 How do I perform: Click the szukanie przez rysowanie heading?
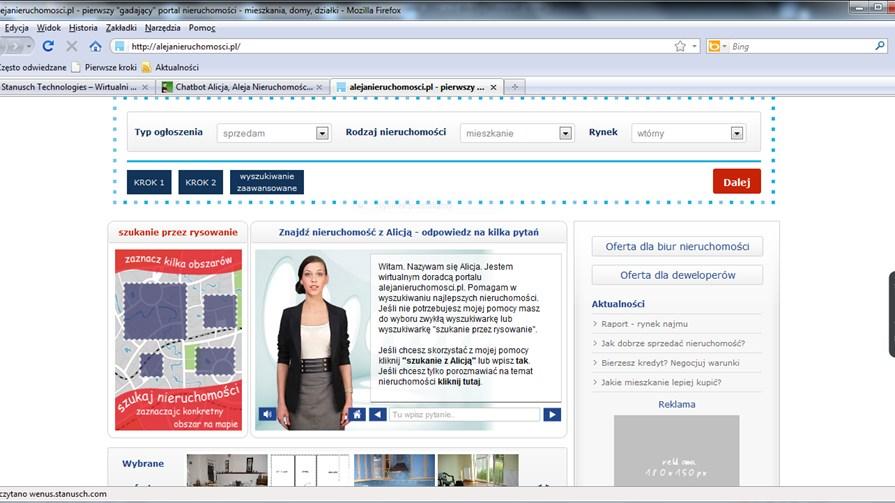tap(178, 232)
